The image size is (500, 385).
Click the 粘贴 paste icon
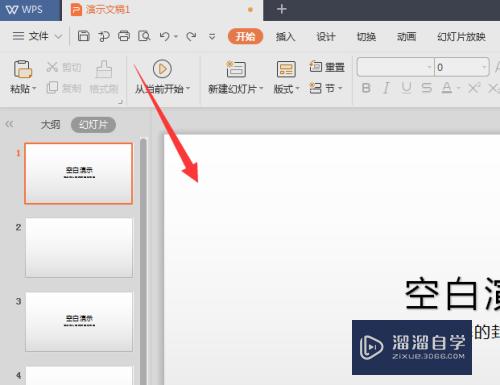point(22,69)
